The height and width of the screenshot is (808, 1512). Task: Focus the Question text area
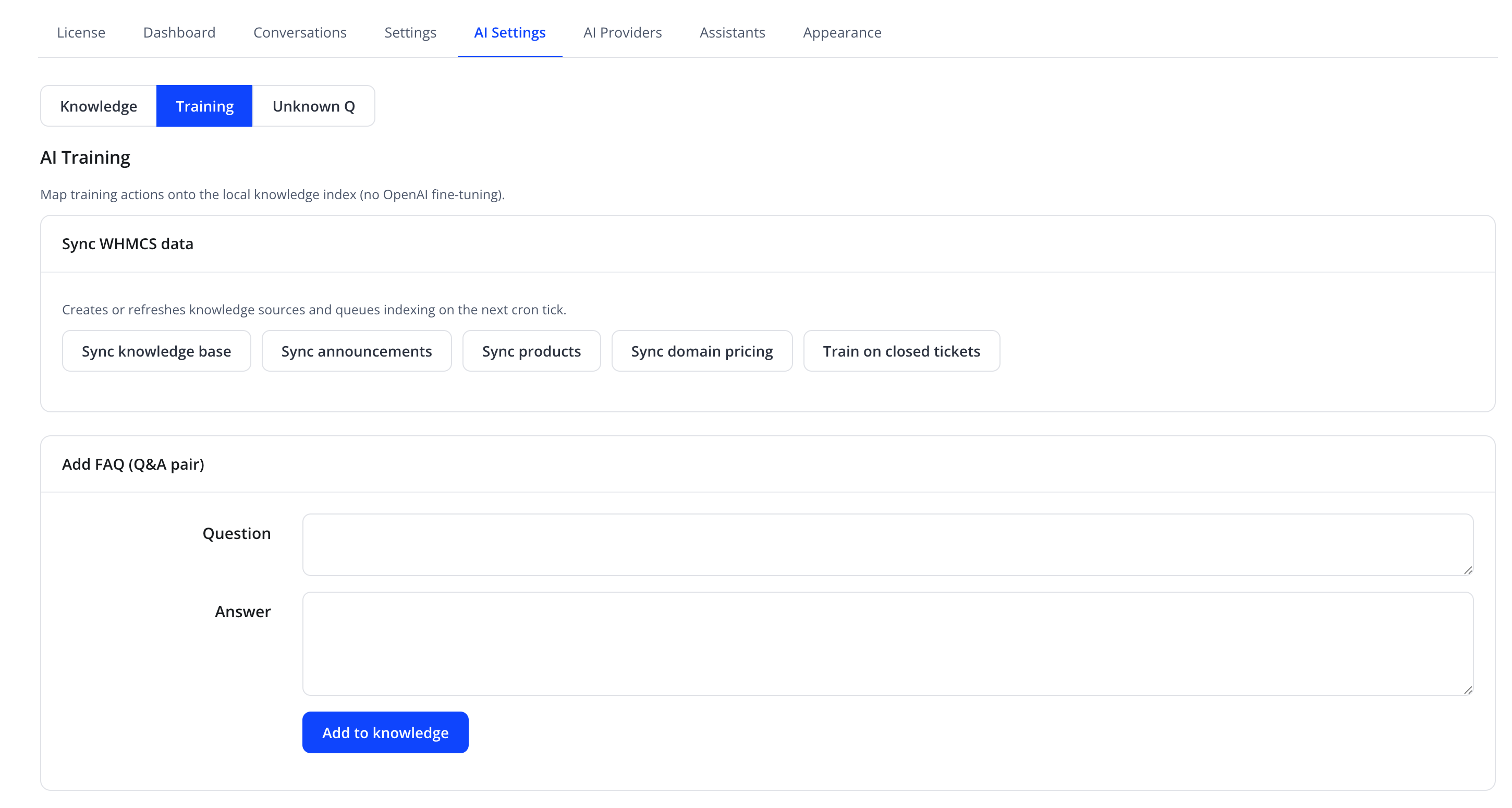point(887,545)
